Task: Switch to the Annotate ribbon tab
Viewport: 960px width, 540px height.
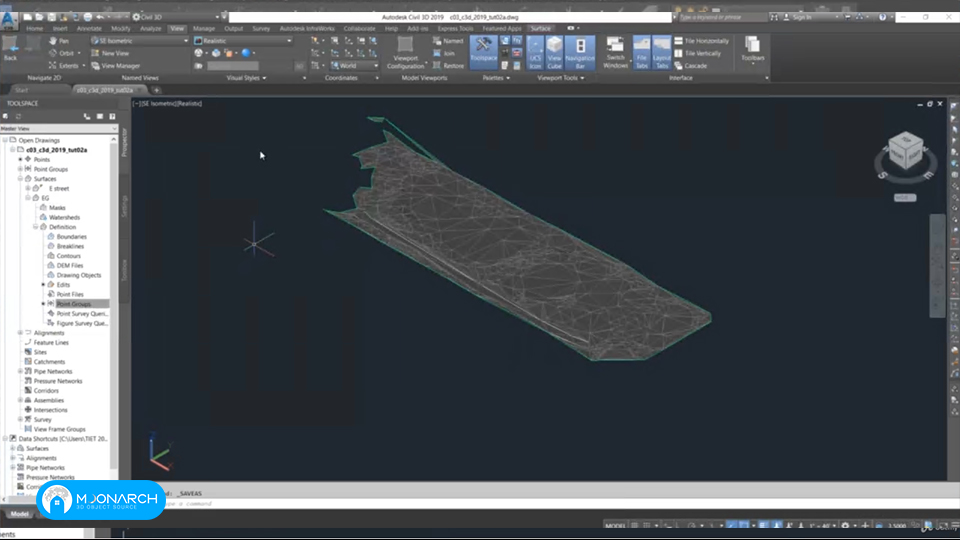Action: [89, 28]
